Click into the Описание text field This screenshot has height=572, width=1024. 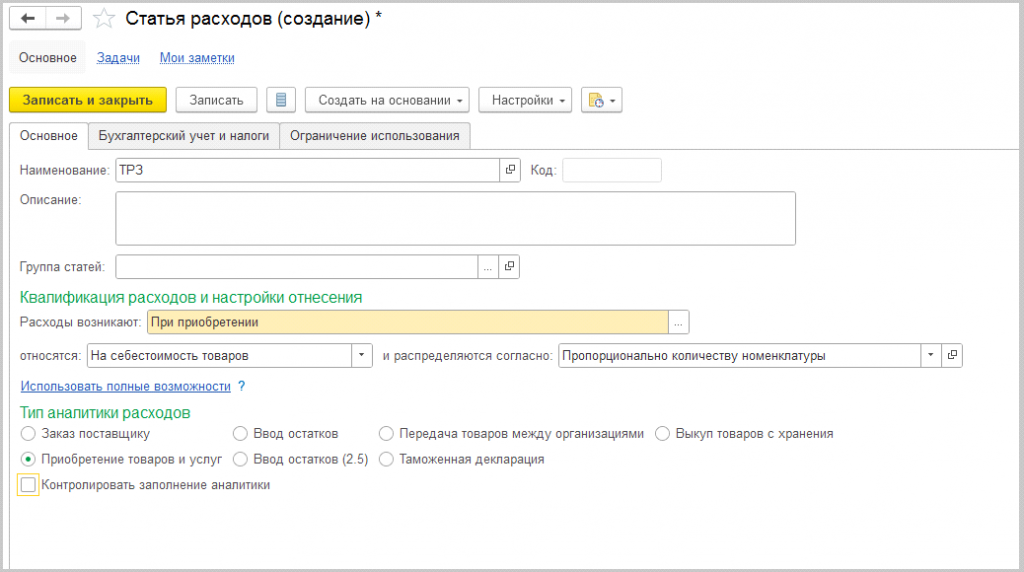[x=455, y=218]
